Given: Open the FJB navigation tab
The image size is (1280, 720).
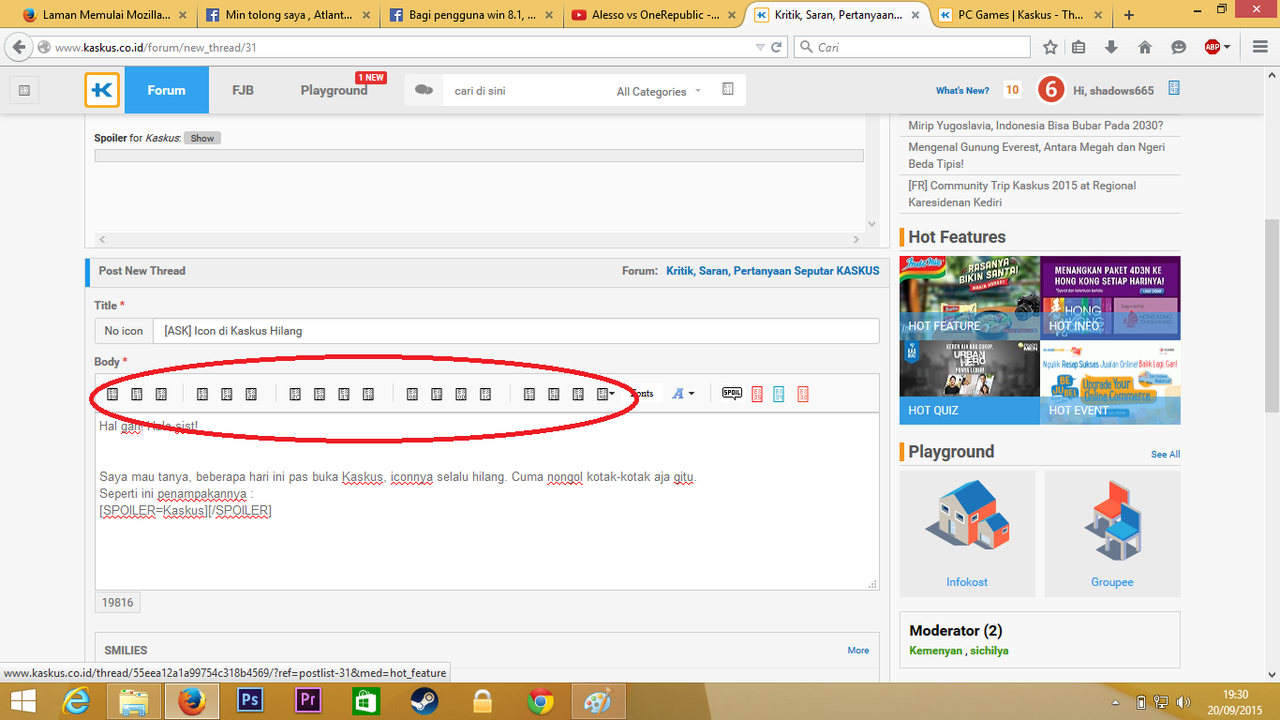Looking at the screenshot, I should coord(243,90).
